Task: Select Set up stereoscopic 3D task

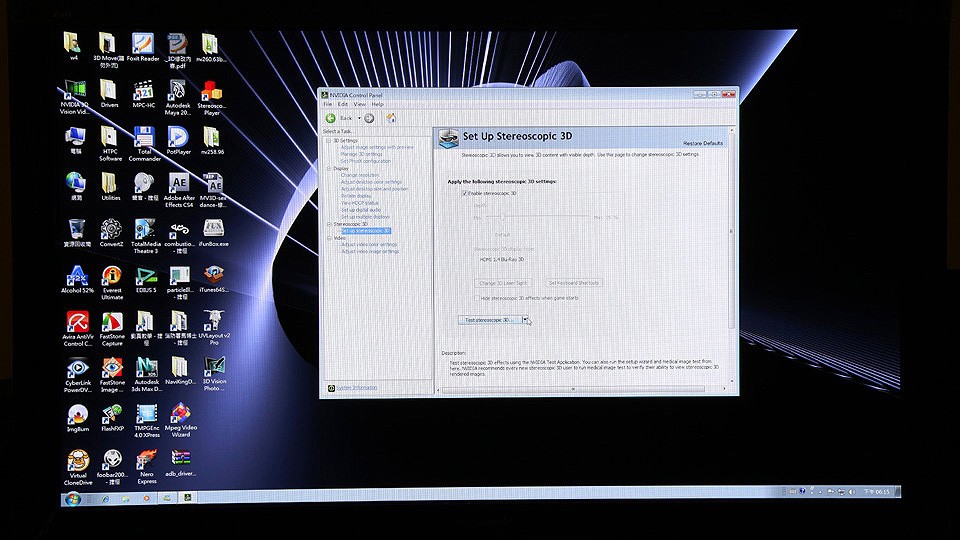Action: pyautogui.click(x=366, y=231)
